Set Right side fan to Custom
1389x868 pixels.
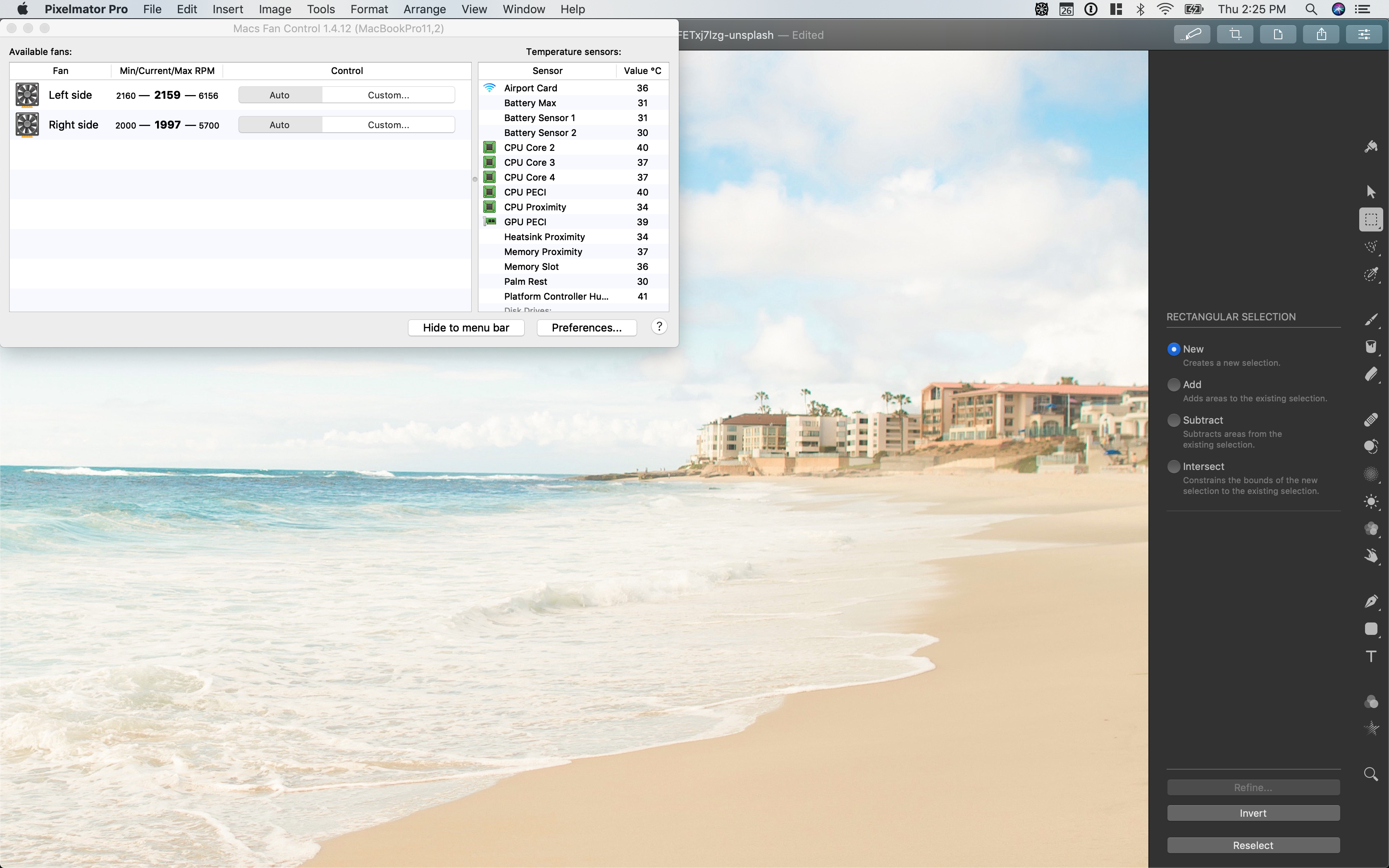coord(389,125)
